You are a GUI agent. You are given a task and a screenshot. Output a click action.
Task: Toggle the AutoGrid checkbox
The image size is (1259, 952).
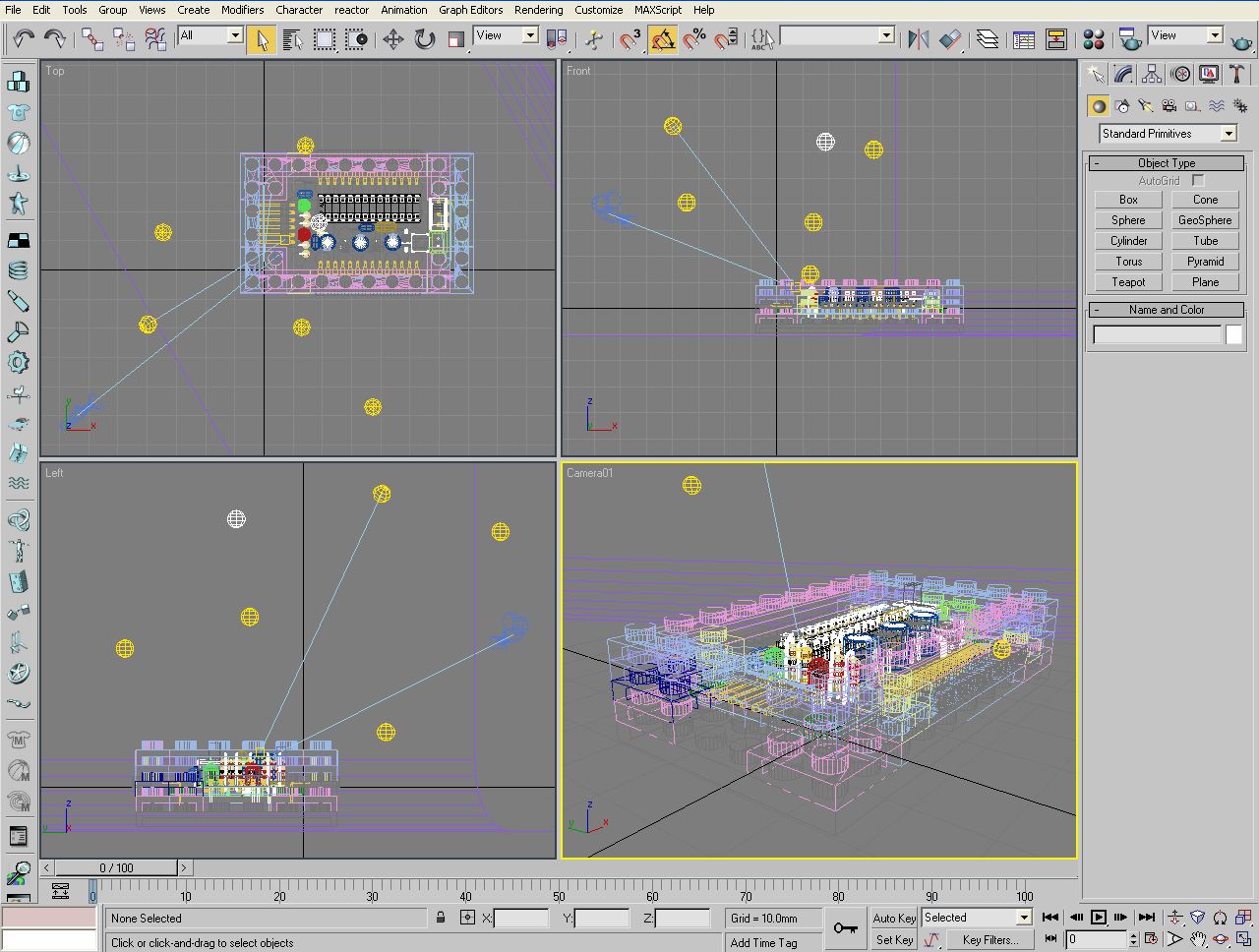1198,181
